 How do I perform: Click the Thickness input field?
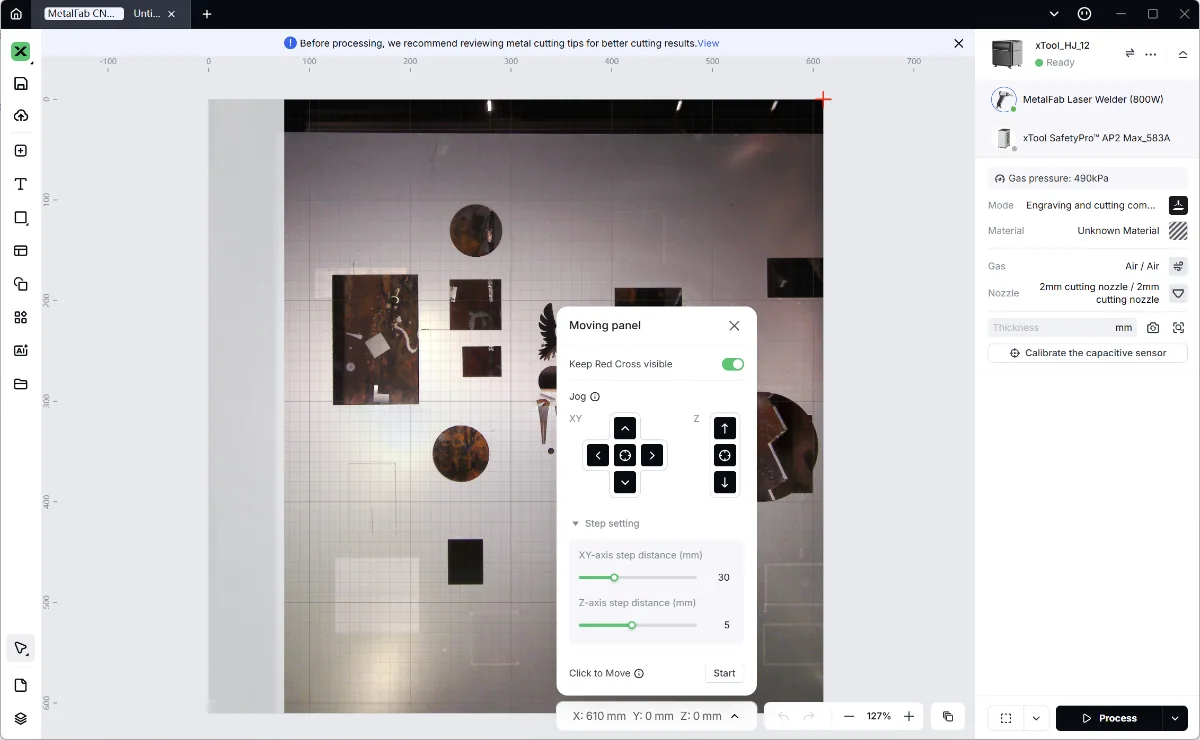[1062, 327]
